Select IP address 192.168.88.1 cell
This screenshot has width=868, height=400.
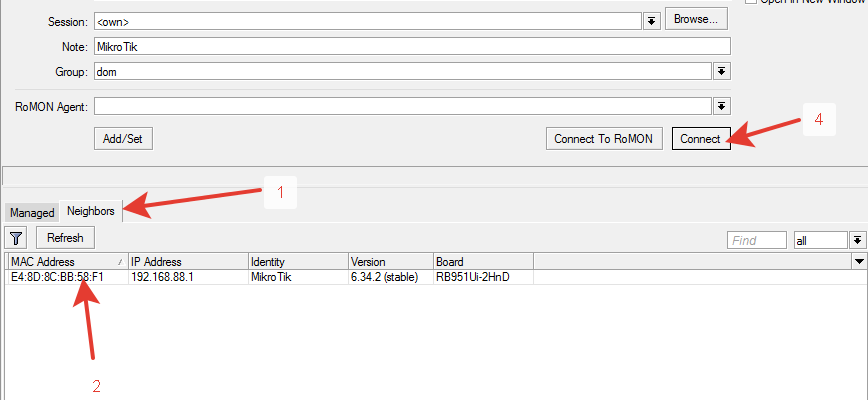(x=188, y=277)
